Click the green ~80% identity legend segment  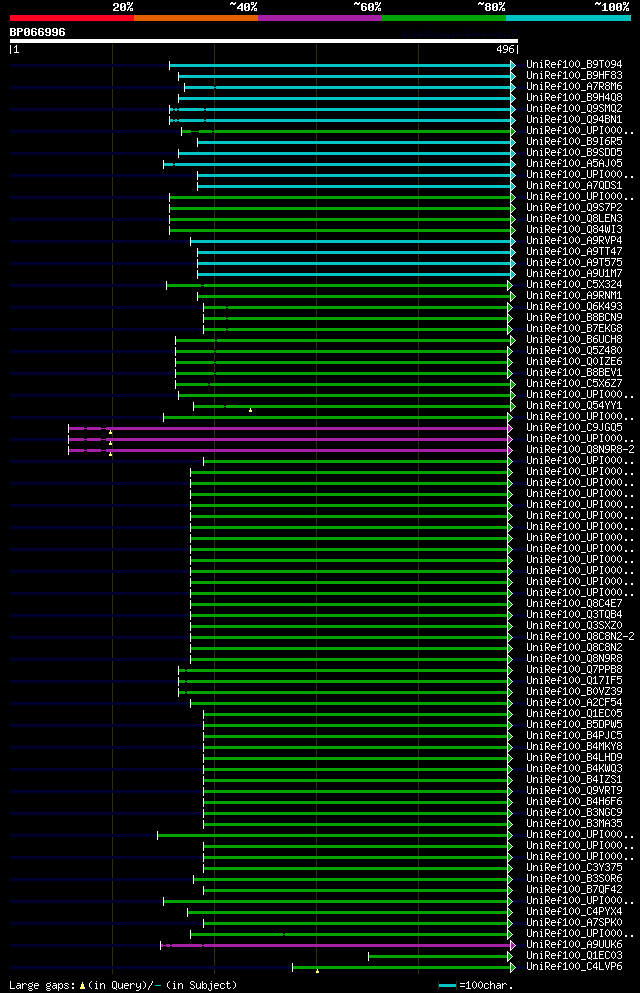tap(444, 18)
